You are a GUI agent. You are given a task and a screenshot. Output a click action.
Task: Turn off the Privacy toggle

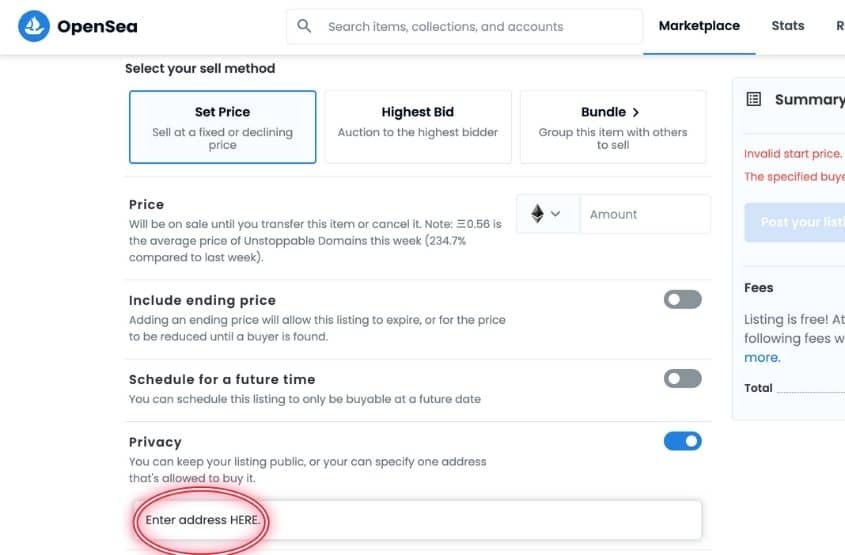coord(682,441)
